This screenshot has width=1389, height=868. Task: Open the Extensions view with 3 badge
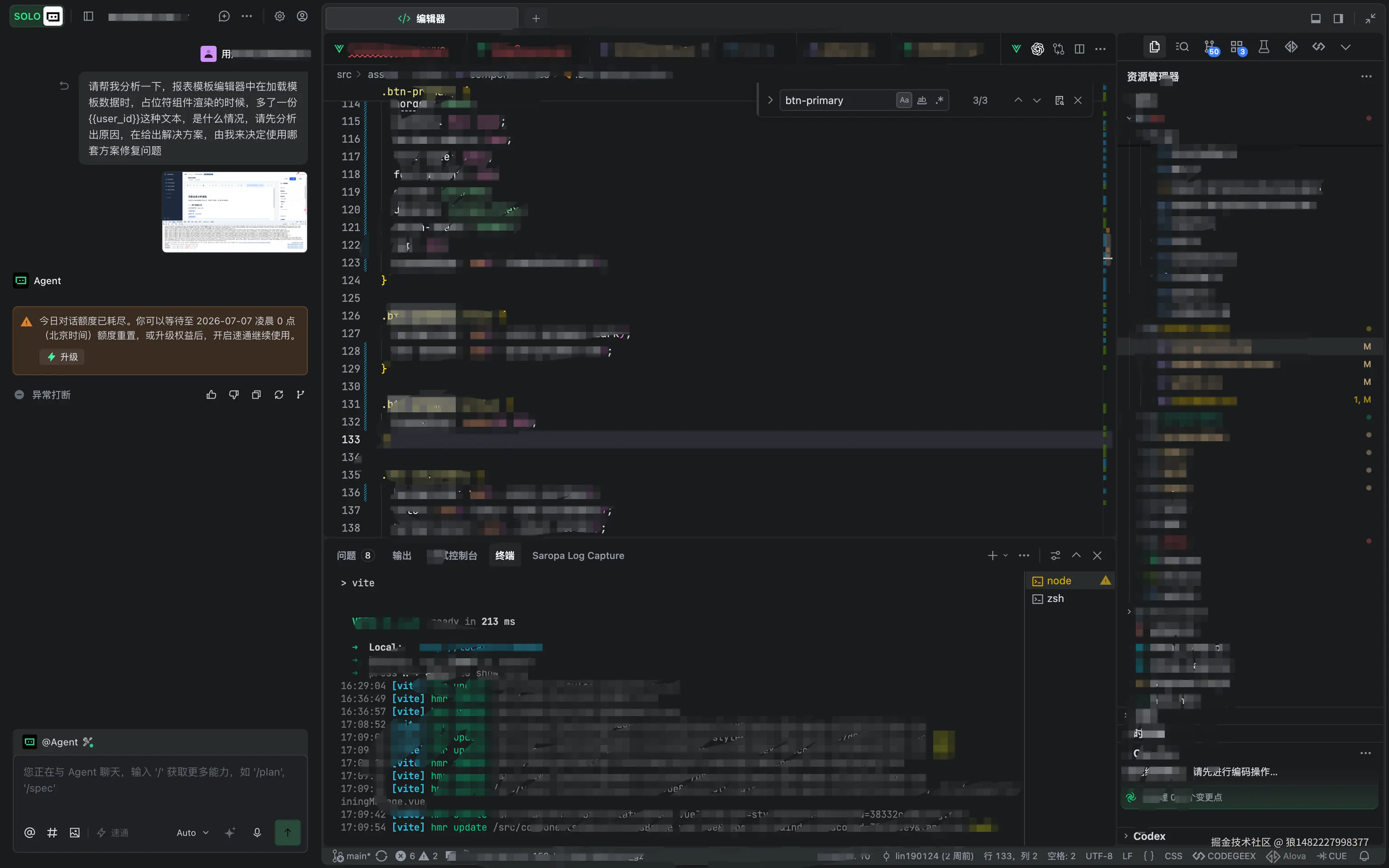(x=1238, y=47)
